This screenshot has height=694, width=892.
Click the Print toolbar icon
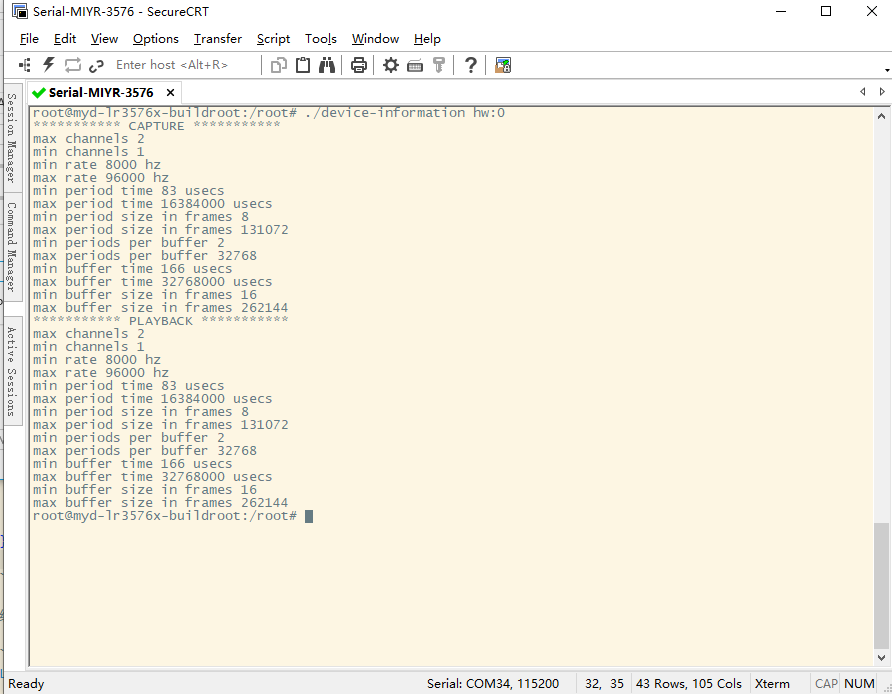point(358,65)
